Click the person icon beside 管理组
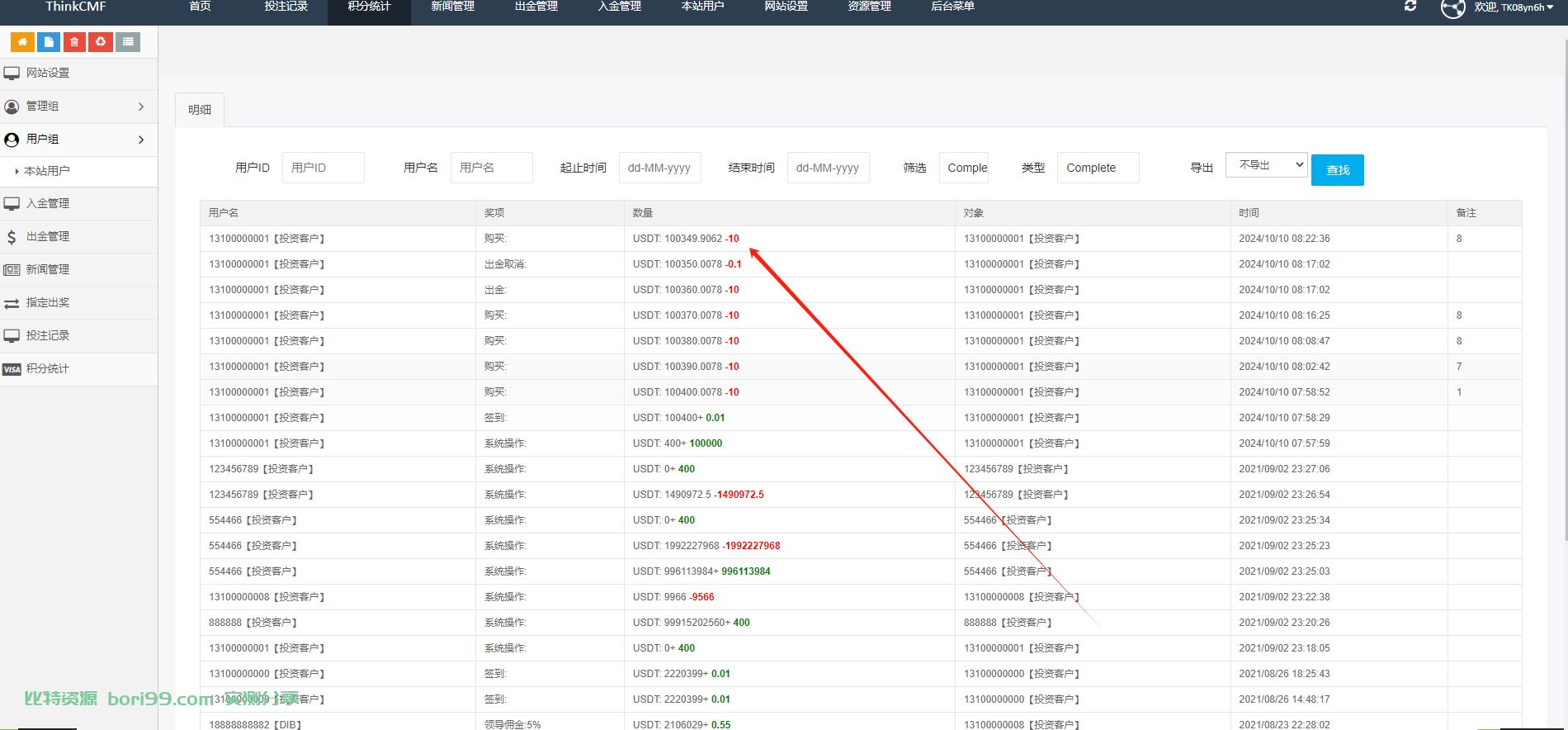The width and height of the screenshot is (1568, 730). point(12,107)
